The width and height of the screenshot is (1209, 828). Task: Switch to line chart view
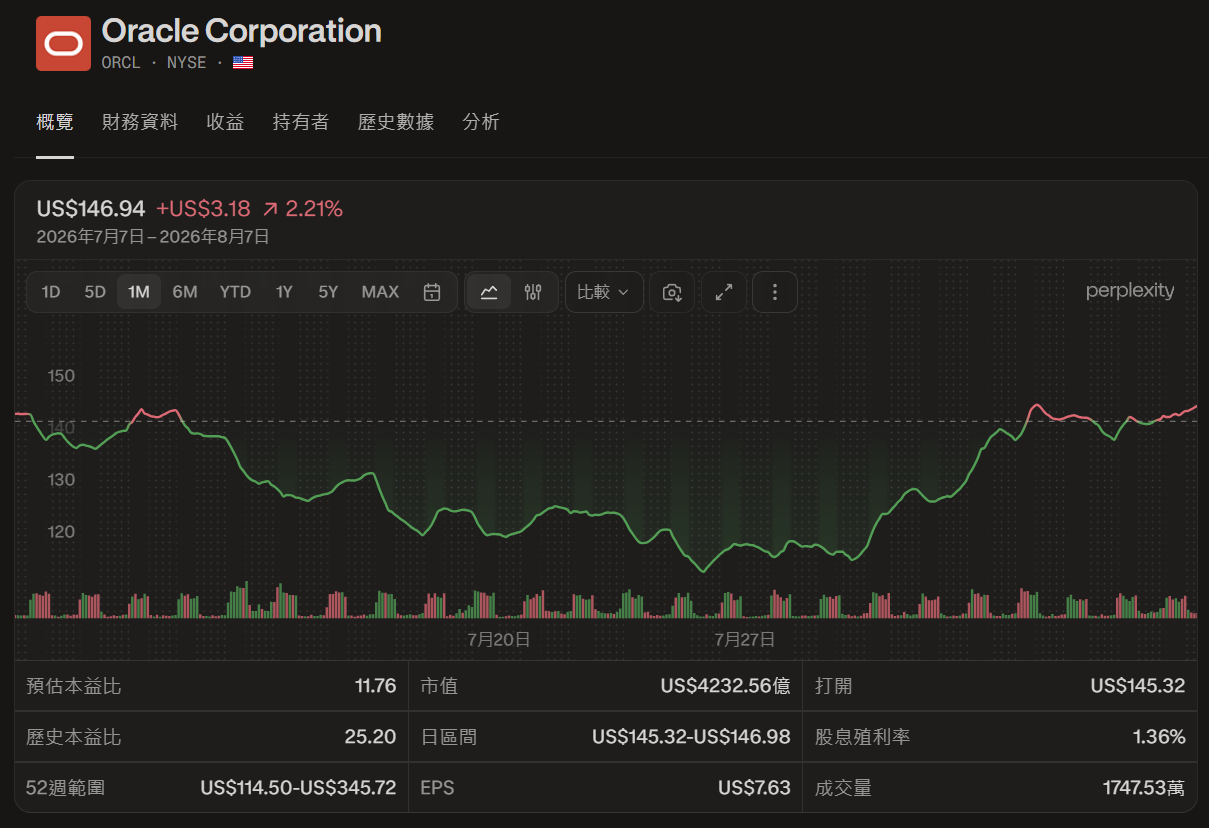coord(489,292)
